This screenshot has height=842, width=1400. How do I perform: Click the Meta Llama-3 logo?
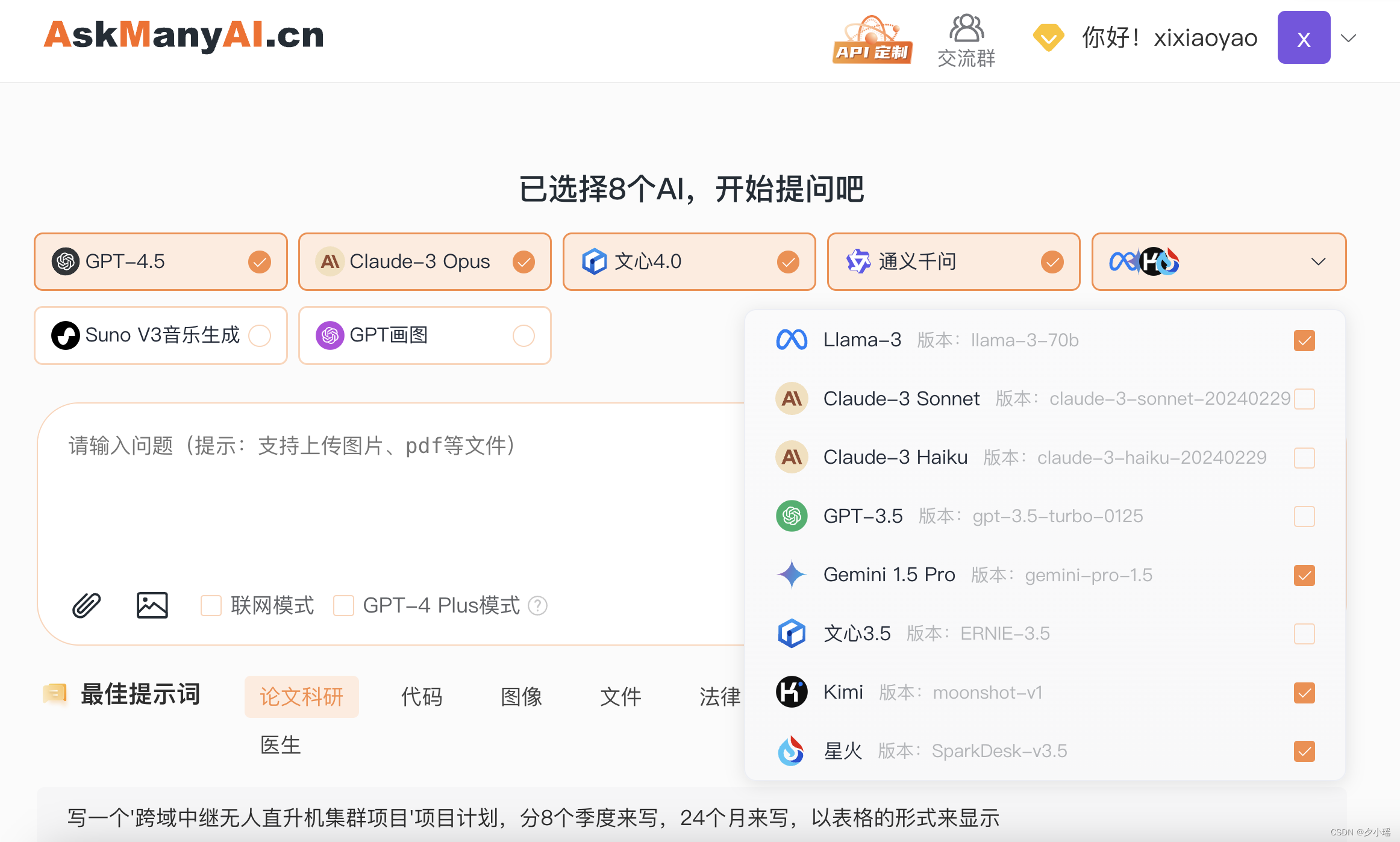pyautogui.click(x=792, y=340)
